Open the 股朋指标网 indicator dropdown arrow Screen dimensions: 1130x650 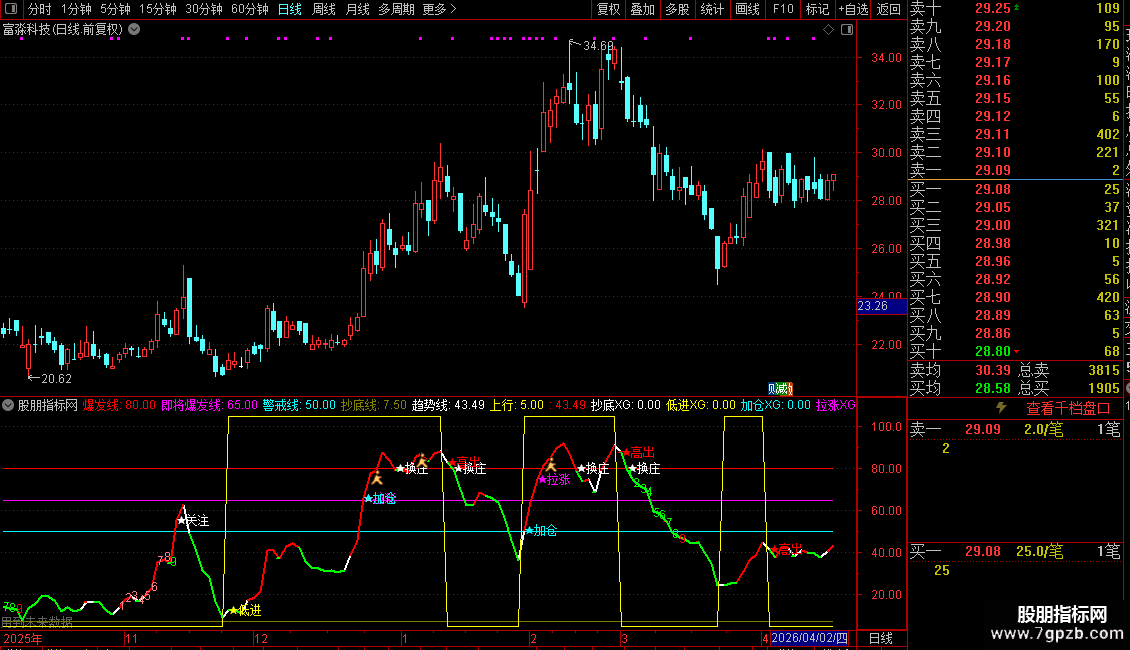pos(9,406)
